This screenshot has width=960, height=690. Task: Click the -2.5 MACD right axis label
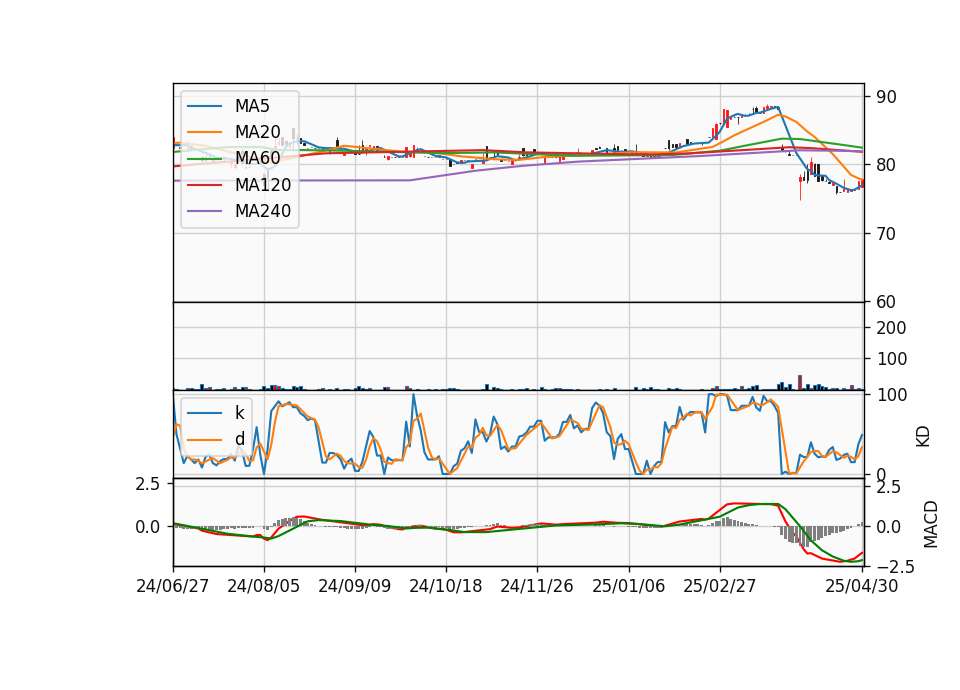click(895, 567)
